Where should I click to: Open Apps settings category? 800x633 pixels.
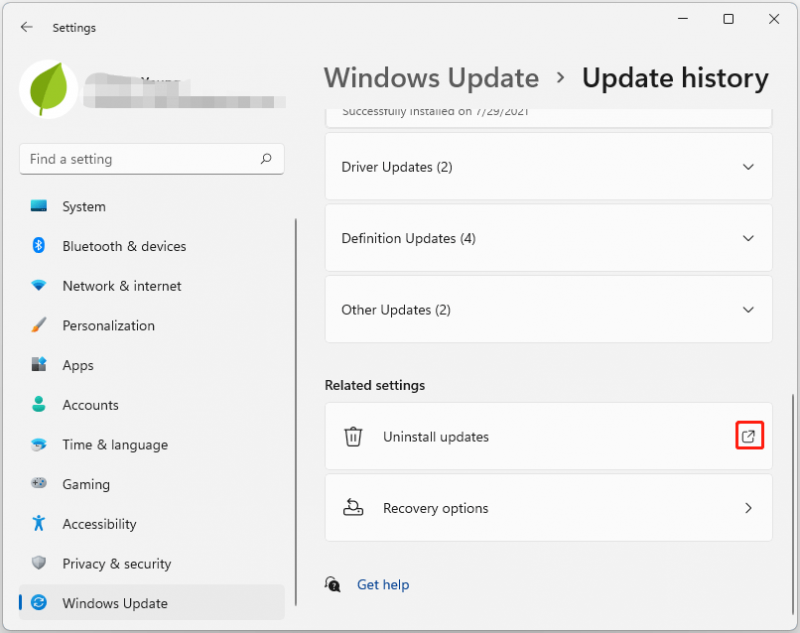(x=152, y=365)
